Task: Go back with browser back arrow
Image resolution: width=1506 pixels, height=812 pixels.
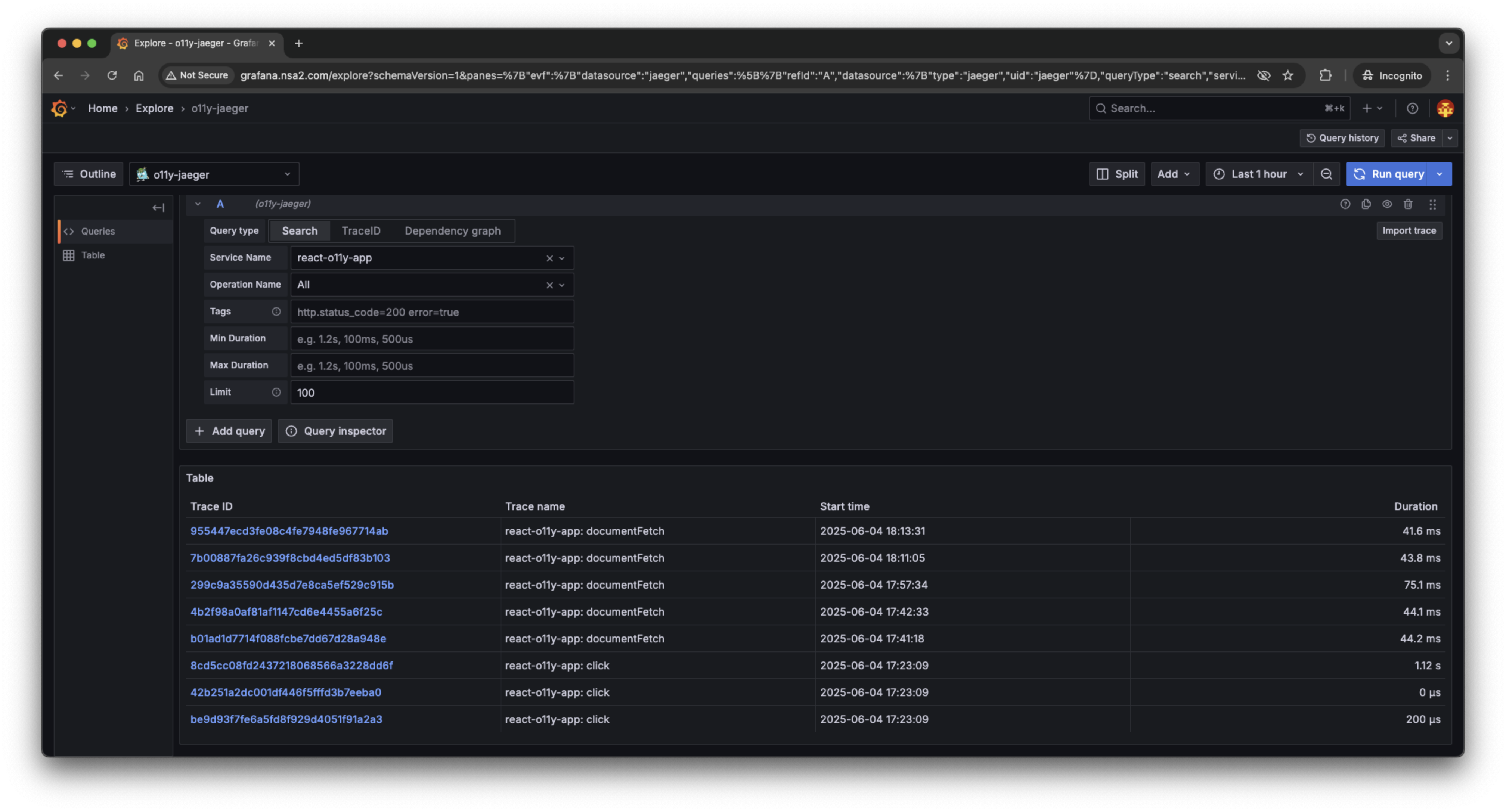Action: point(58,75)
